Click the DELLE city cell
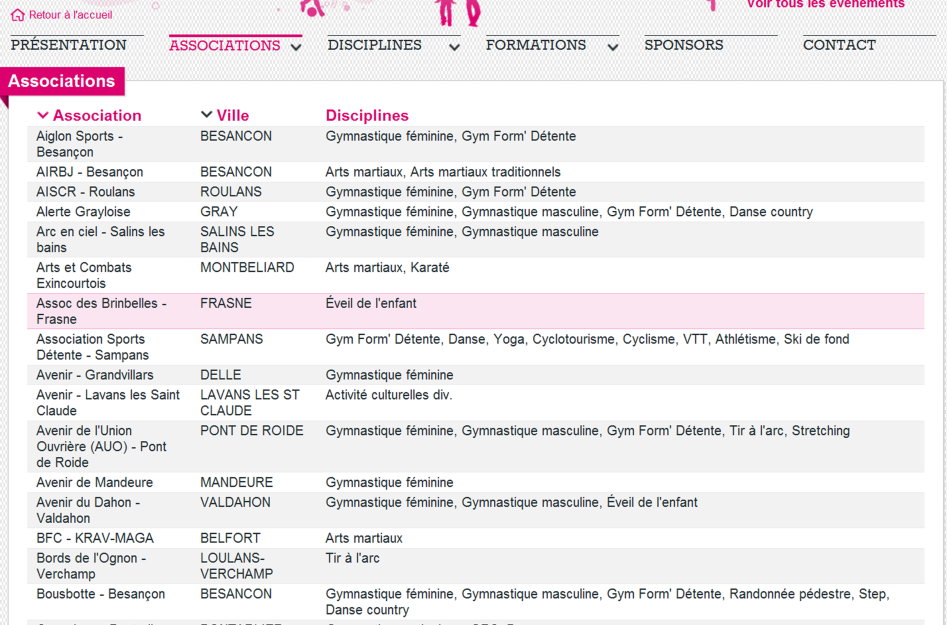The width and height of the screenshot is (947, 625). 220,375
